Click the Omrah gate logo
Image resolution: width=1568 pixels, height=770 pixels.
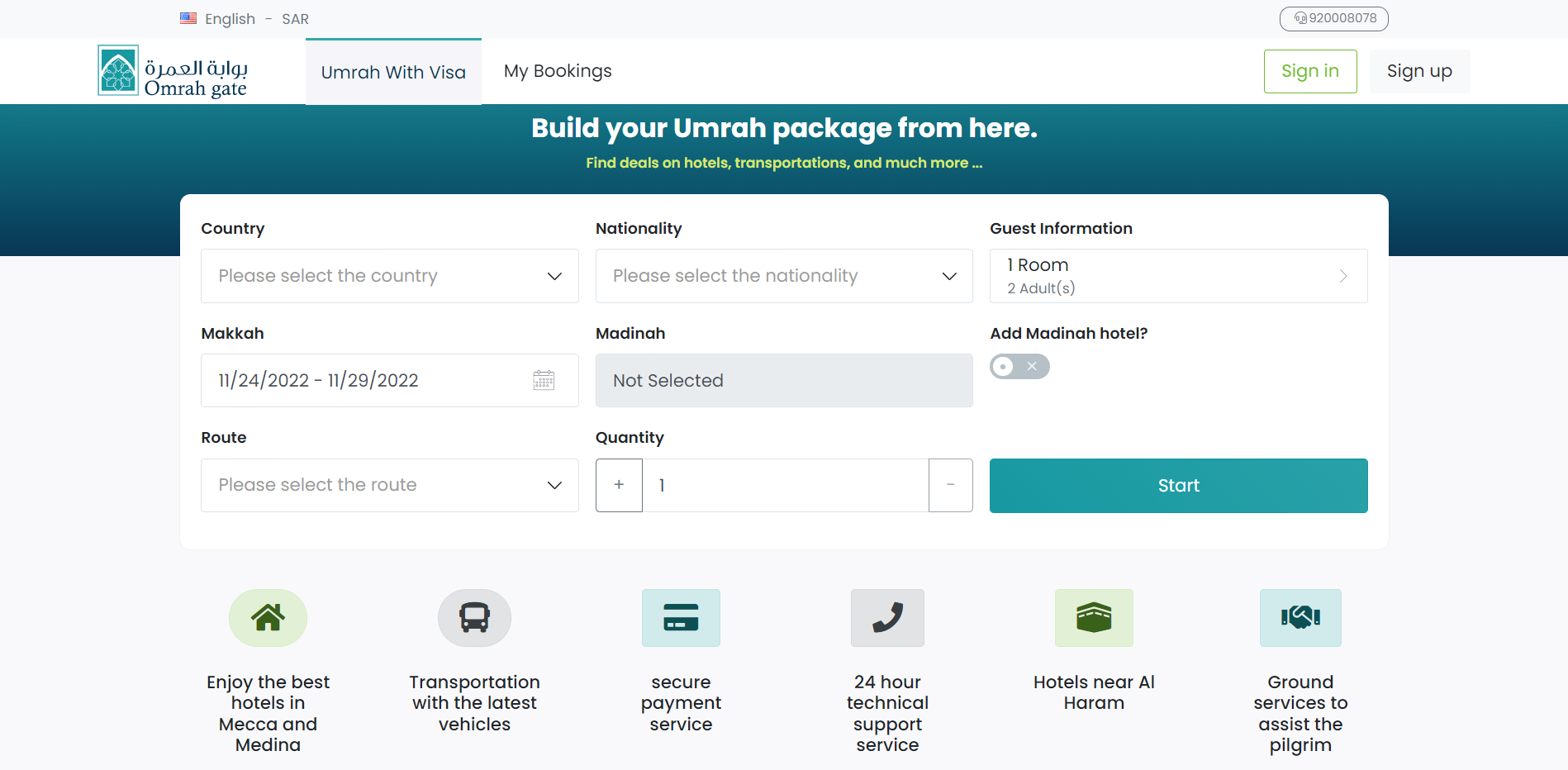[x=173, y=71]
